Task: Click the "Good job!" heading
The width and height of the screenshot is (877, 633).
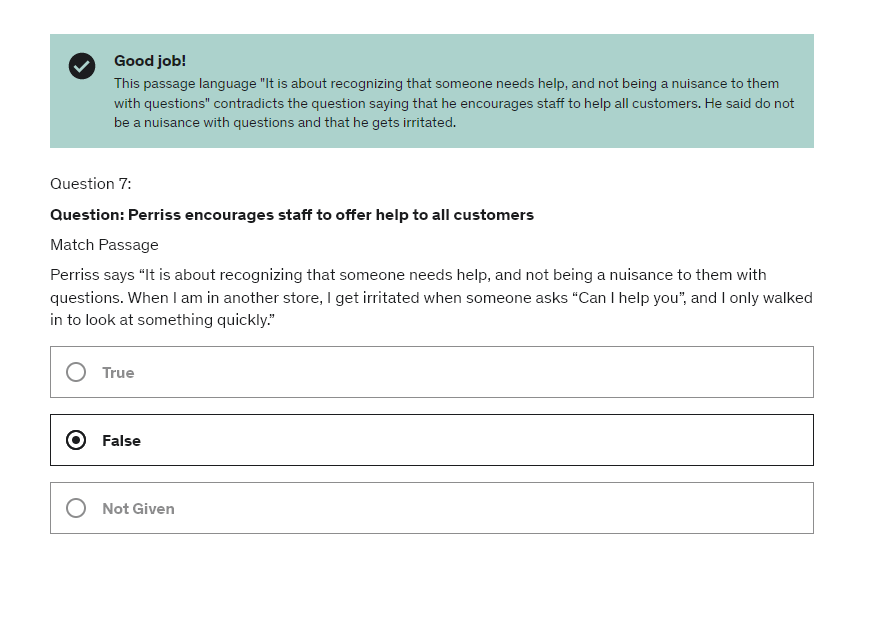Action: 150,61
